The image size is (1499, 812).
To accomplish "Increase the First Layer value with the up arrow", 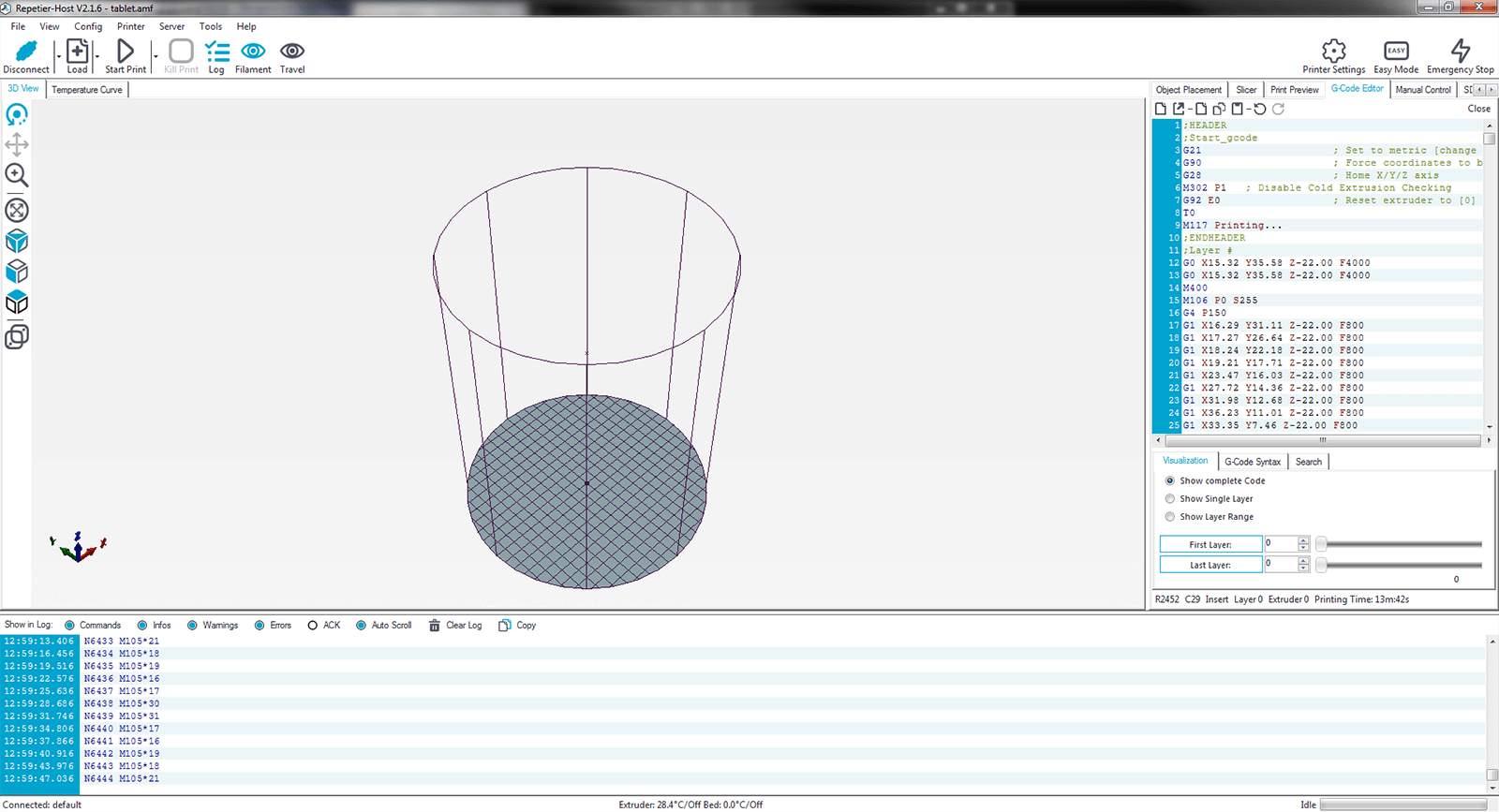I will 1303,540.
